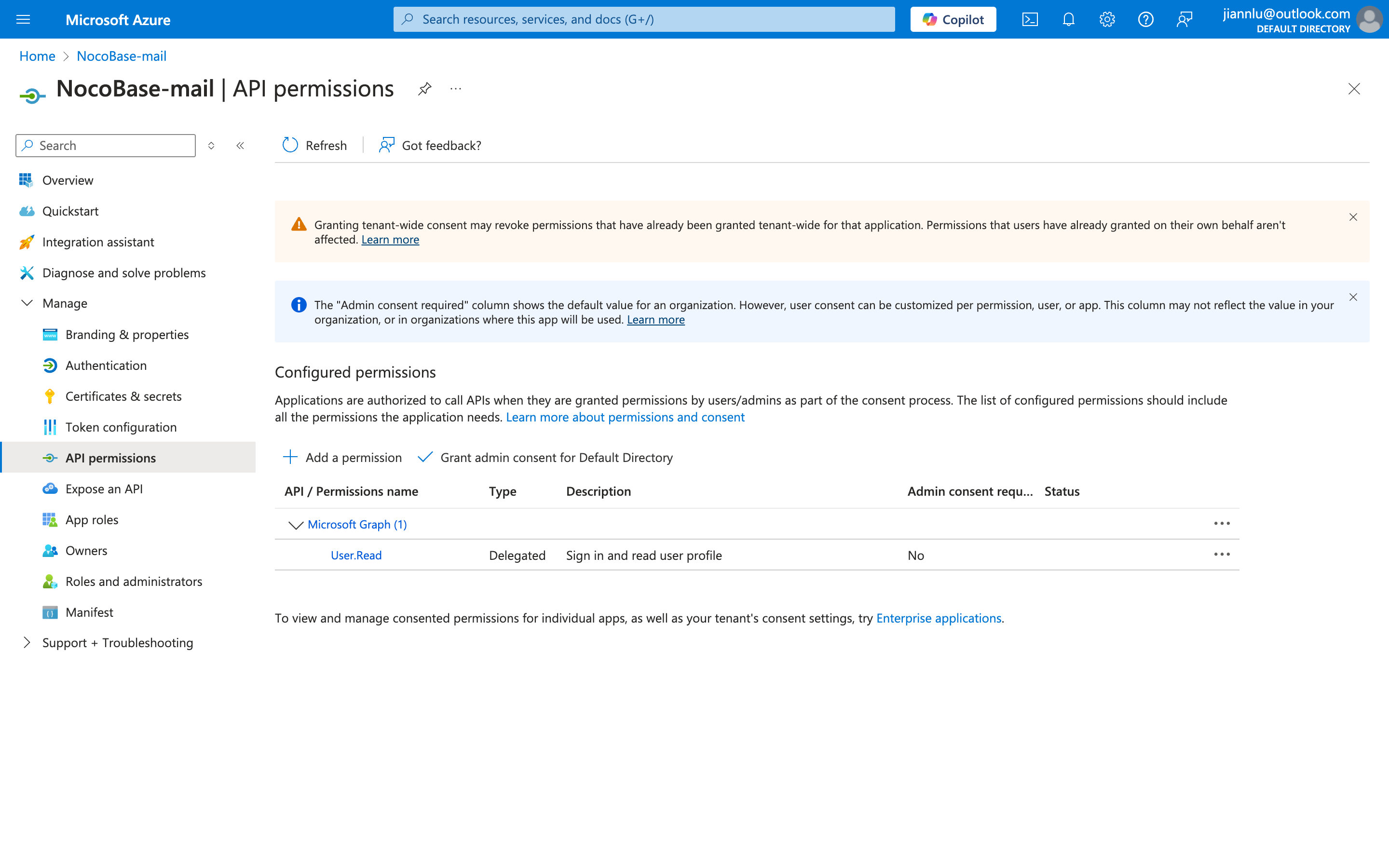Click Add a permission
Viewport: 1389px width, 868px height.
[x=342, y=458]
